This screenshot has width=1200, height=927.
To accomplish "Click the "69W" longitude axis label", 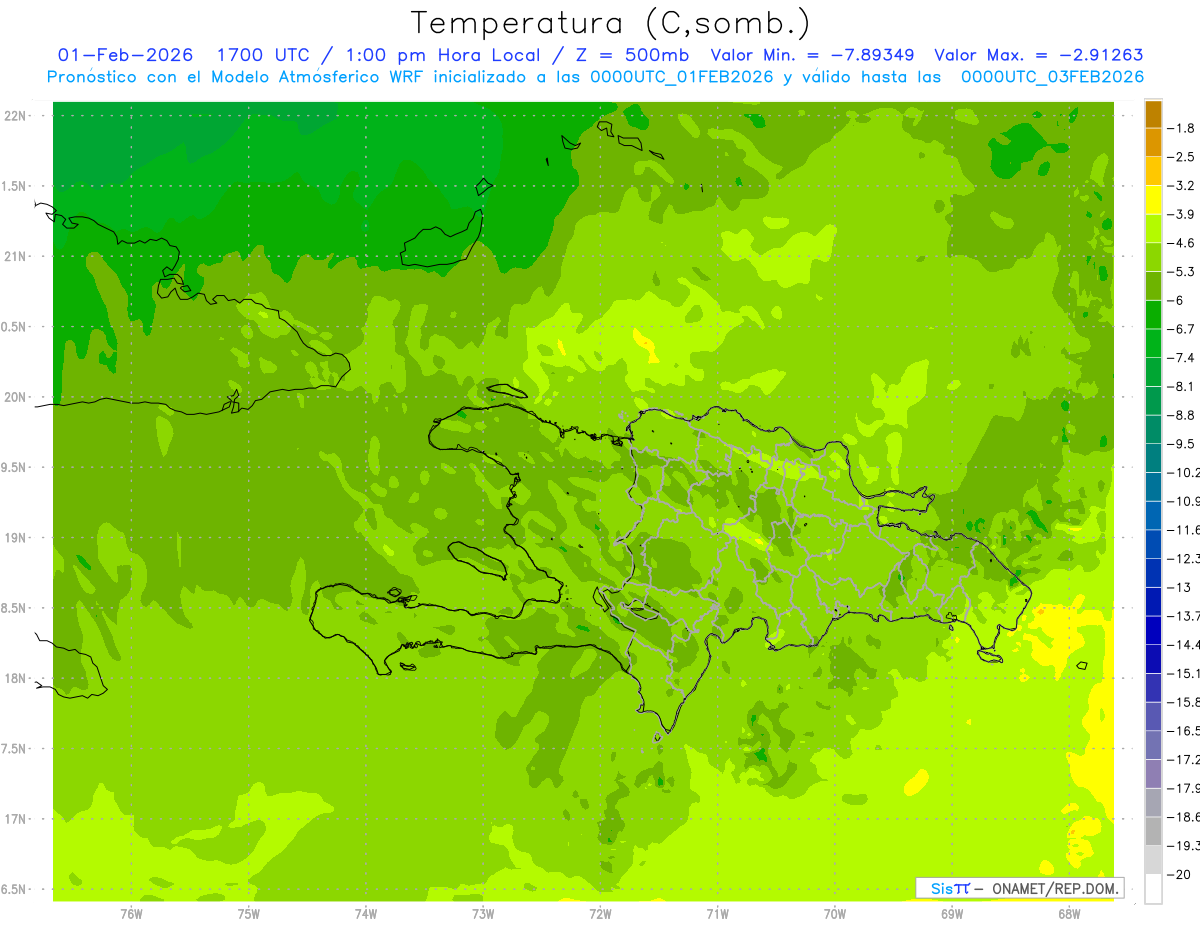I will click(952, 913).
